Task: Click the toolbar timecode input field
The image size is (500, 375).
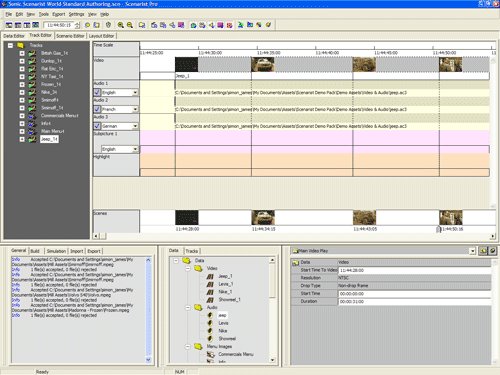Action: tap(59, 25)
